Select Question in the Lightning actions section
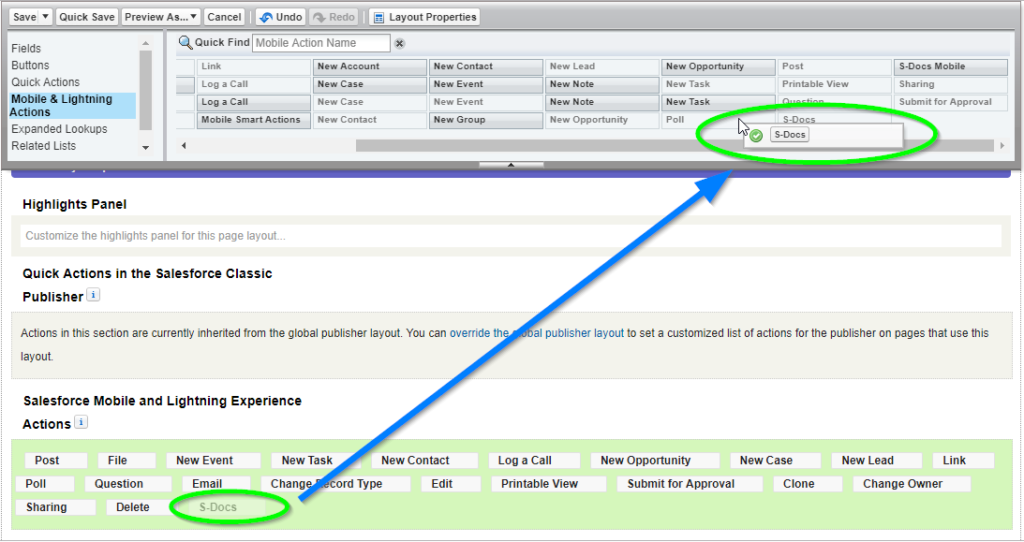Screen dimensions: 1024x542 [x=128, y=484]
